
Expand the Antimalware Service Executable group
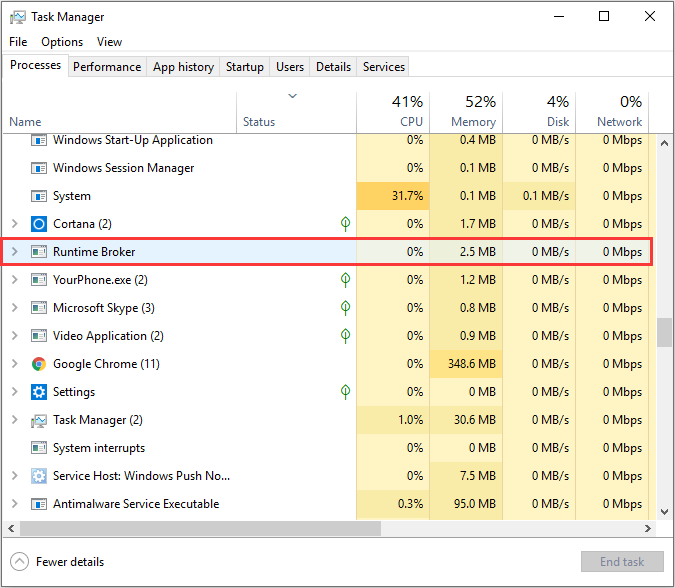click(x=15, y=504)
